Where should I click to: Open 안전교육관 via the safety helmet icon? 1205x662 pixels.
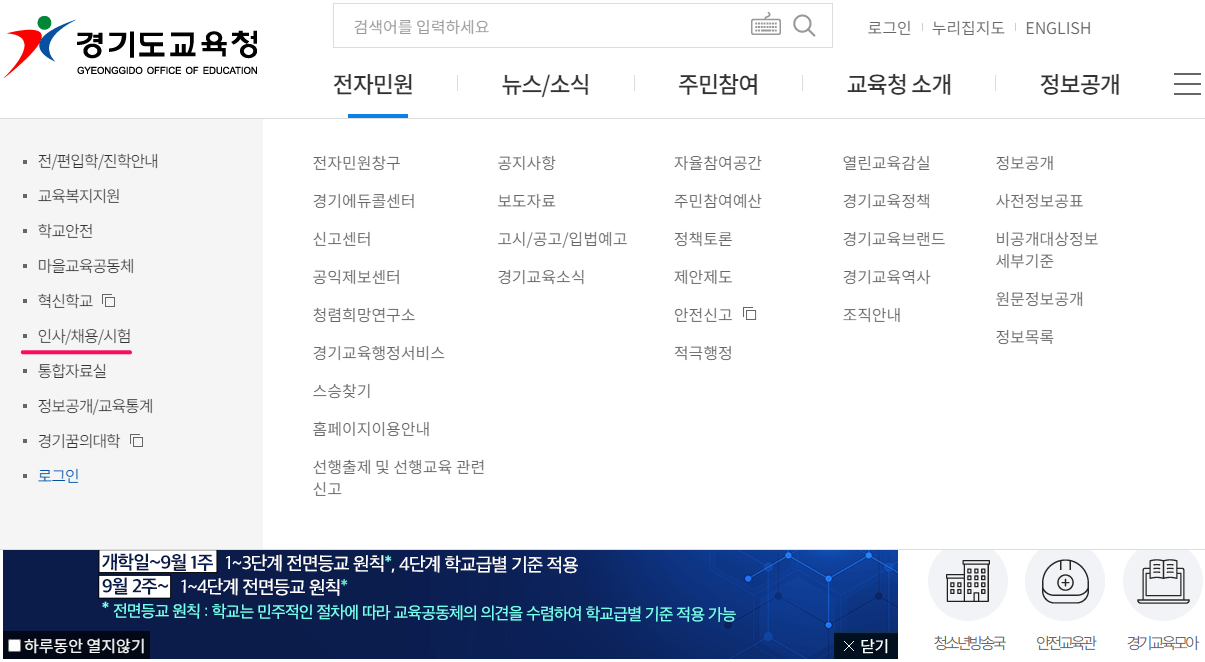(1064, 583)
